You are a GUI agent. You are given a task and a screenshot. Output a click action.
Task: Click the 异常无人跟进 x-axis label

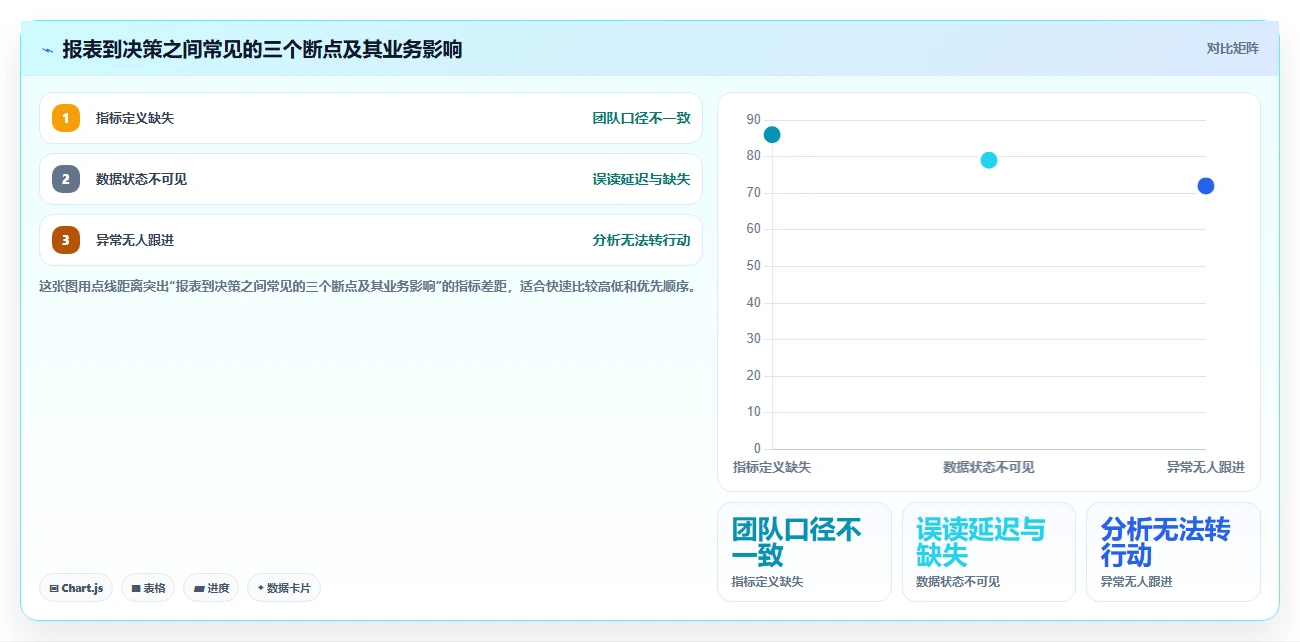point(1206,467)
